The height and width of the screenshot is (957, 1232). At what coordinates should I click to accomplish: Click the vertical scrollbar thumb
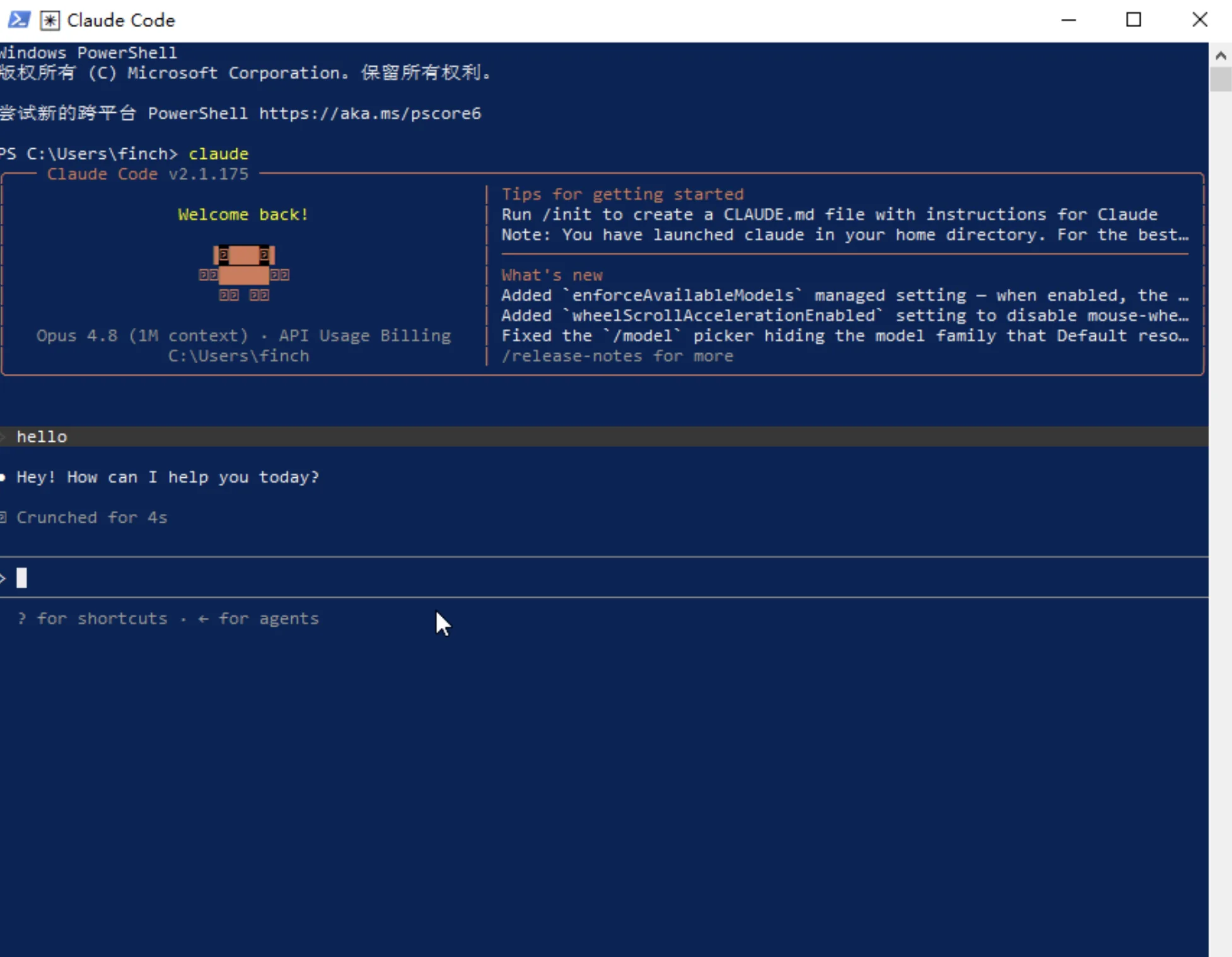click(1221, 79)
